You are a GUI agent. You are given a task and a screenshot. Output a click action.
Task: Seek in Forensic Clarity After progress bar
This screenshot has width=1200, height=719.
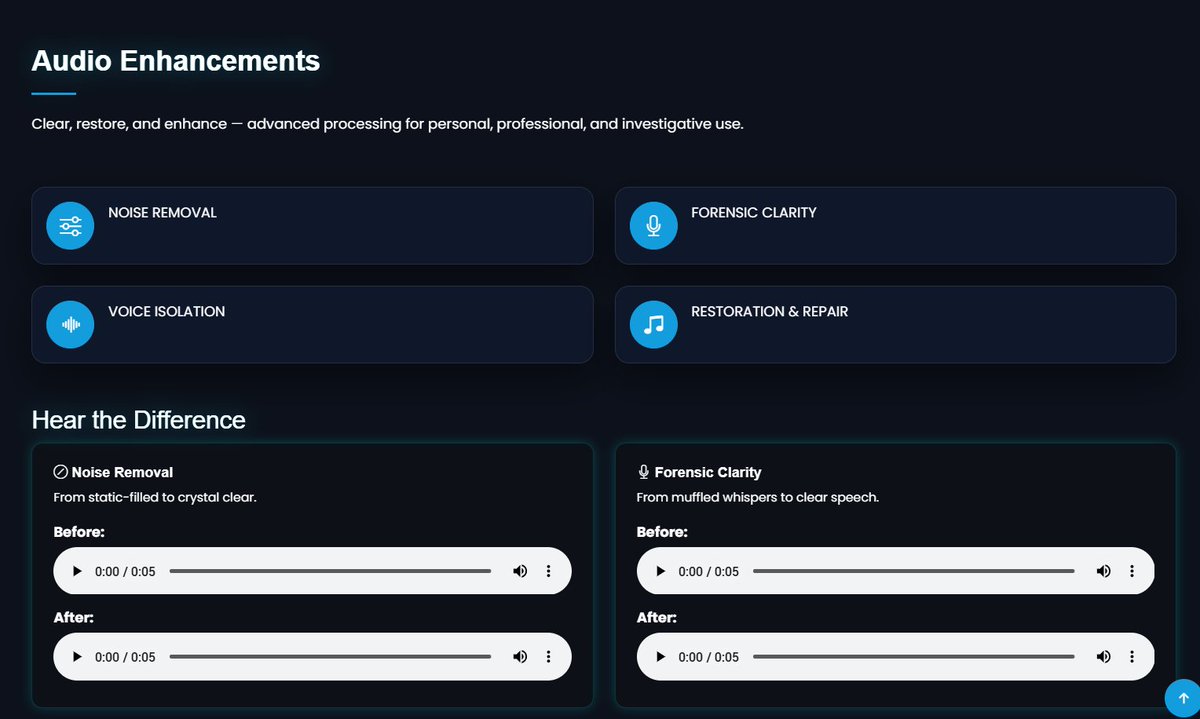click(913, 657)
